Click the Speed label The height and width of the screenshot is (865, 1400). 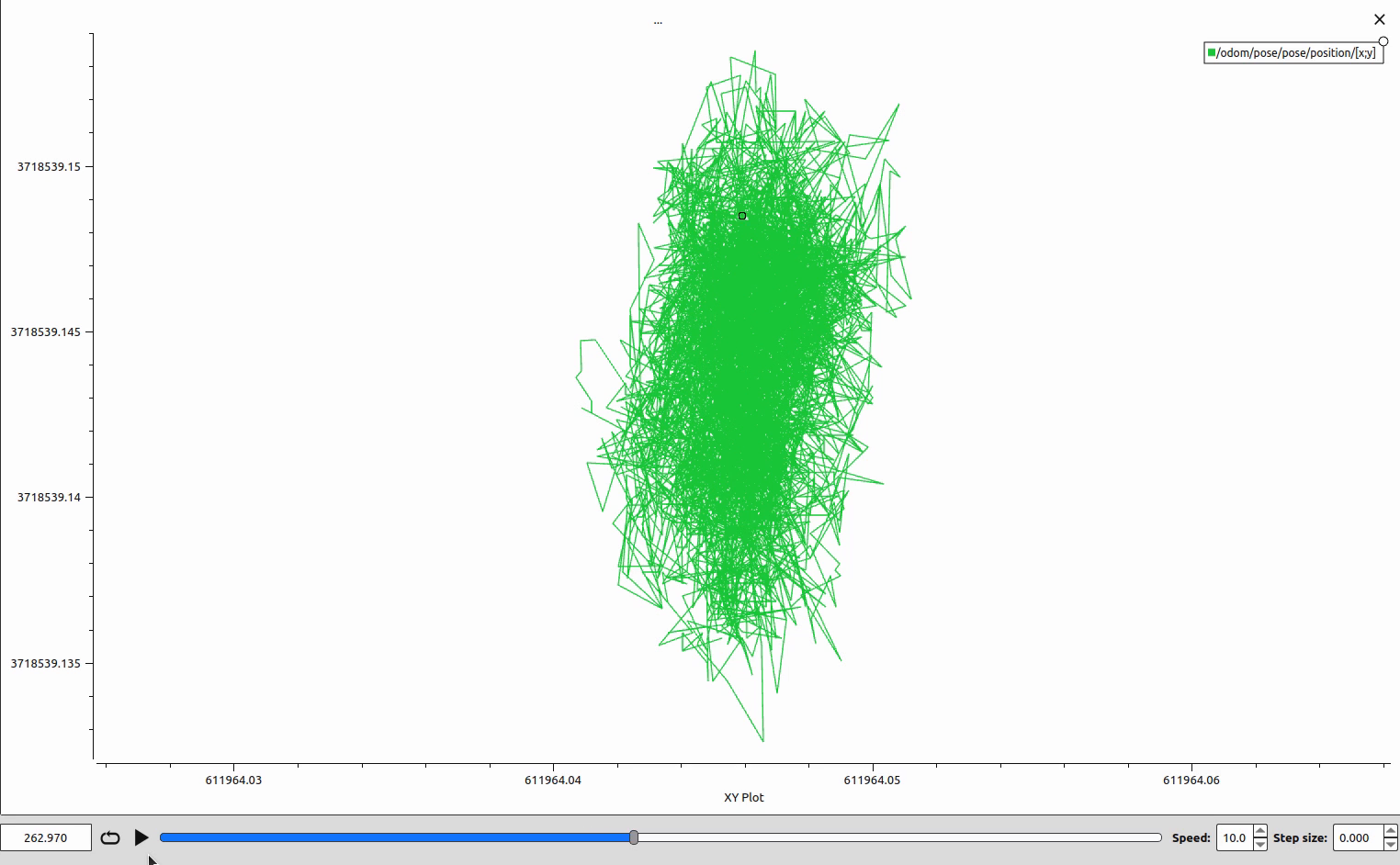coord(1191,837)
